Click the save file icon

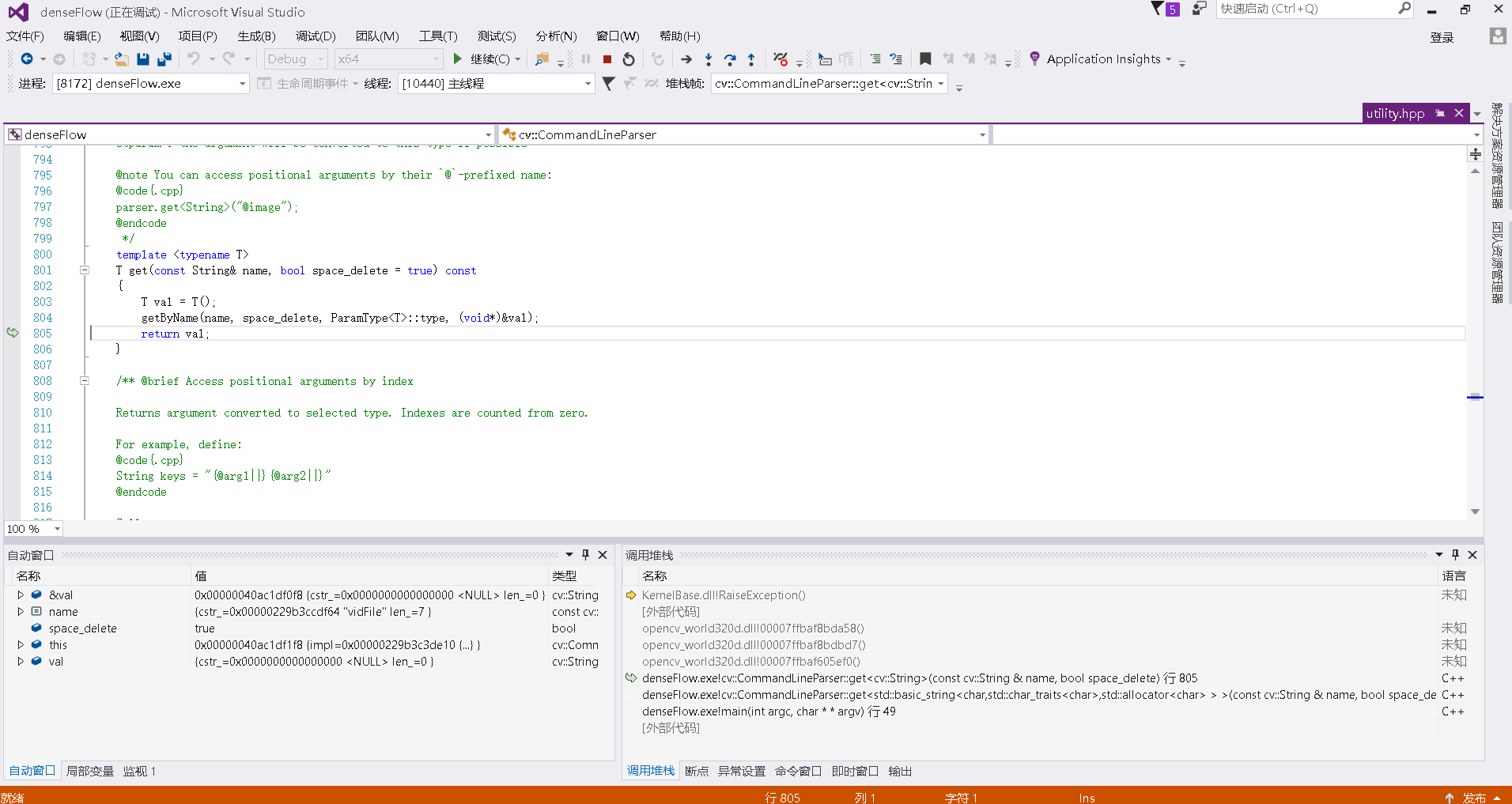142,59
